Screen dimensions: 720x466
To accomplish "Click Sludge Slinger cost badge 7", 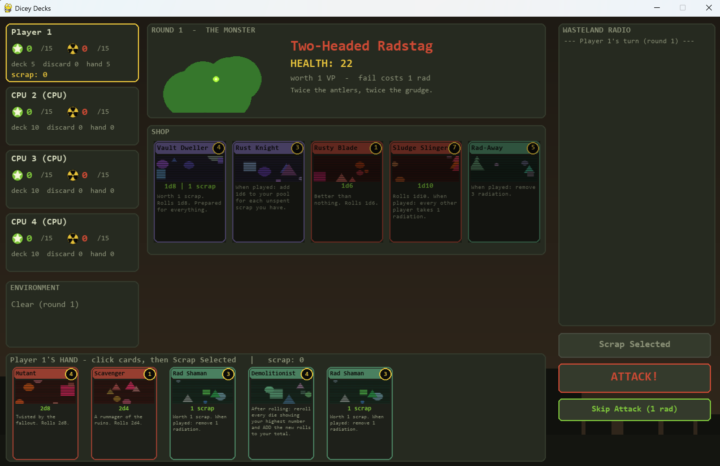I will (x=454, y=148).
